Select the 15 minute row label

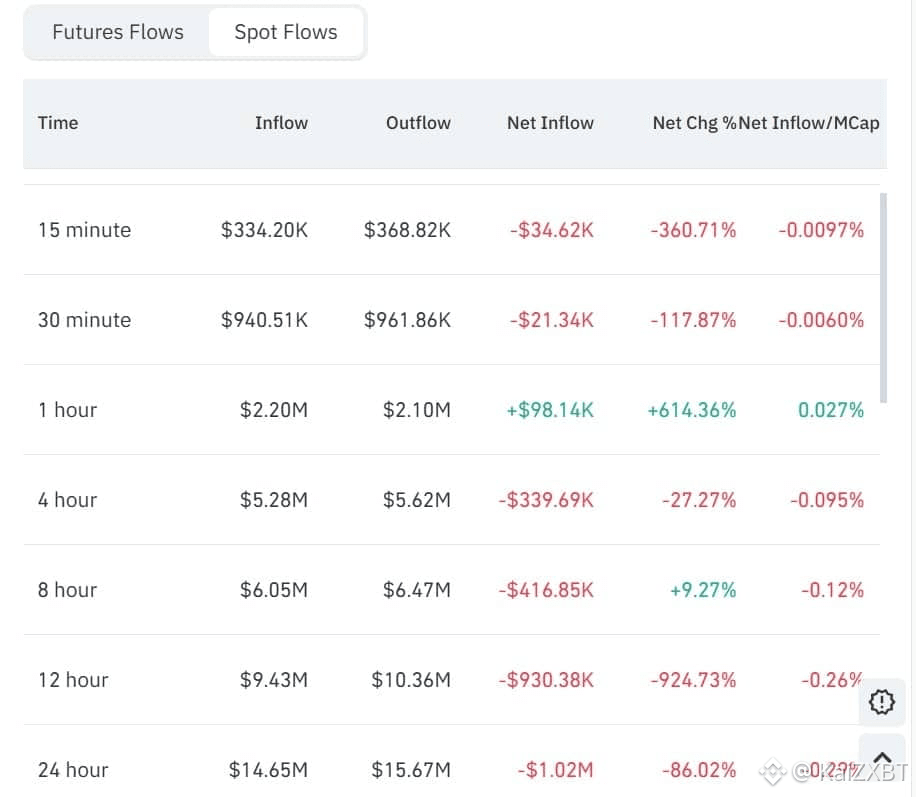point(84,230)
